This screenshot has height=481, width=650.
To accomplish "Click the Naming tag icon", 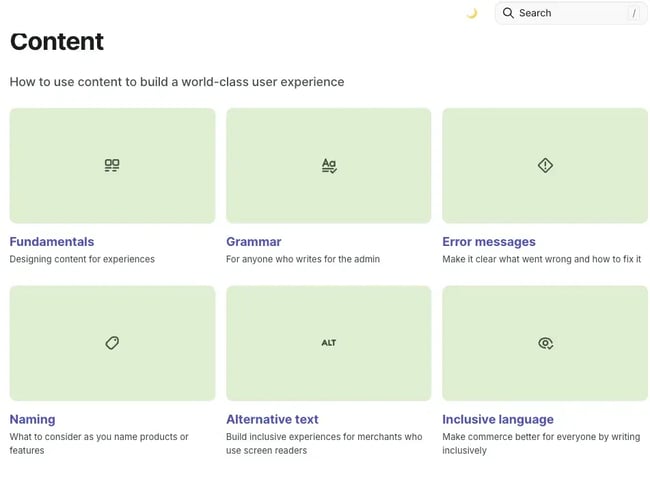I will [x=112, y=343].
